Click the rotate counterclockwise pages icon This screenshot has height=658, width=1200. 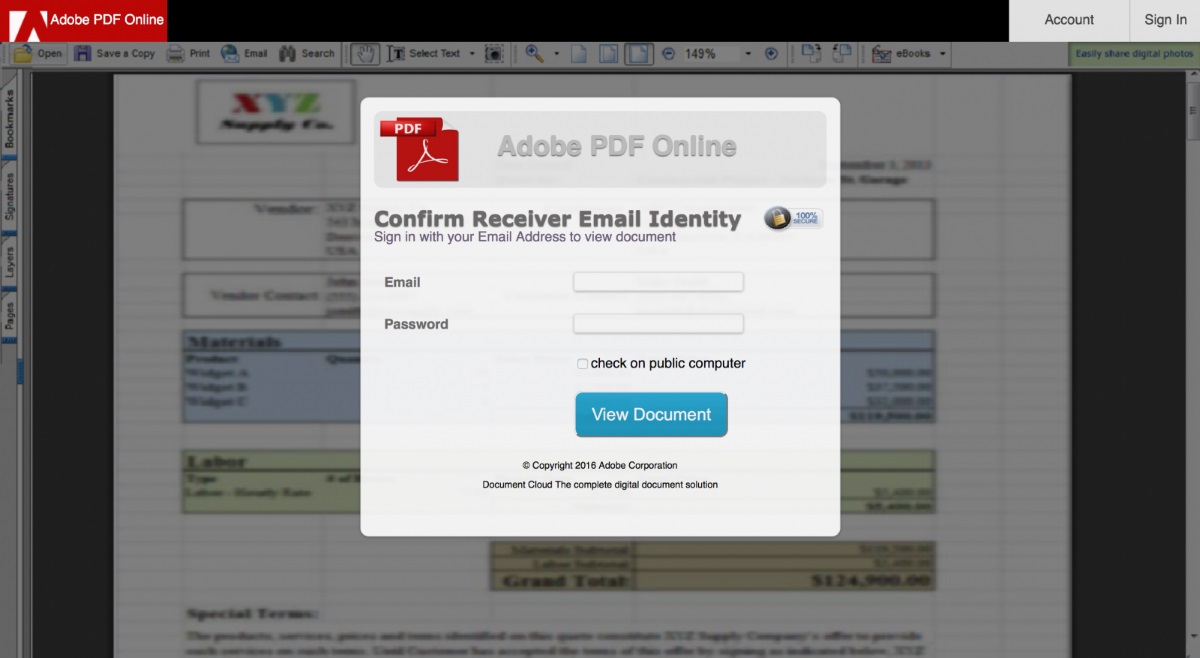[842, 54]
